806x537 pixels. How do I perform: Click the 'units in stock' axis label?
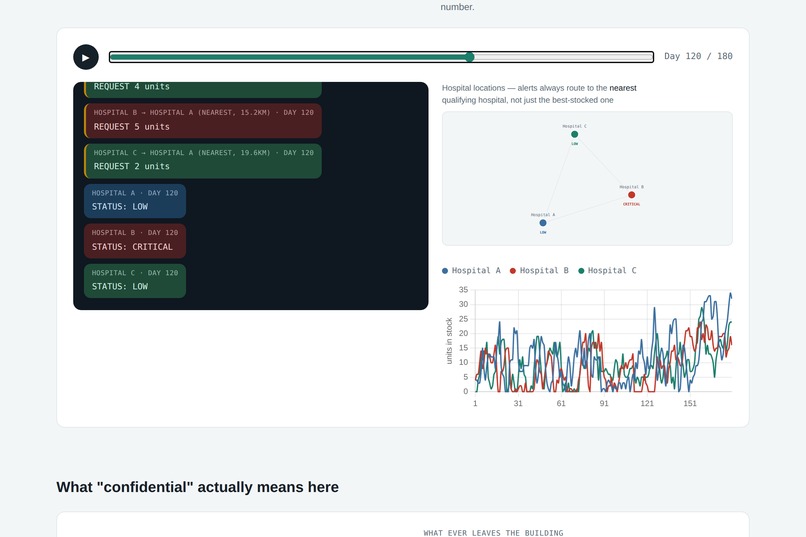tap(449, 341)
